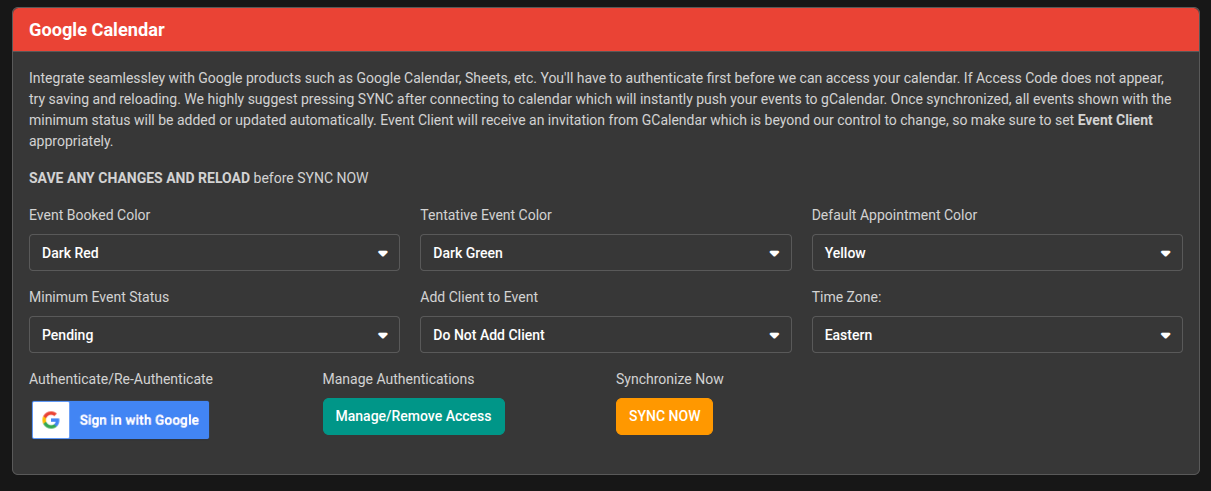Viewport: 1211px width, 491px height.
Task: Click the Manage/Remove Access button
Action: coord(414,416)
